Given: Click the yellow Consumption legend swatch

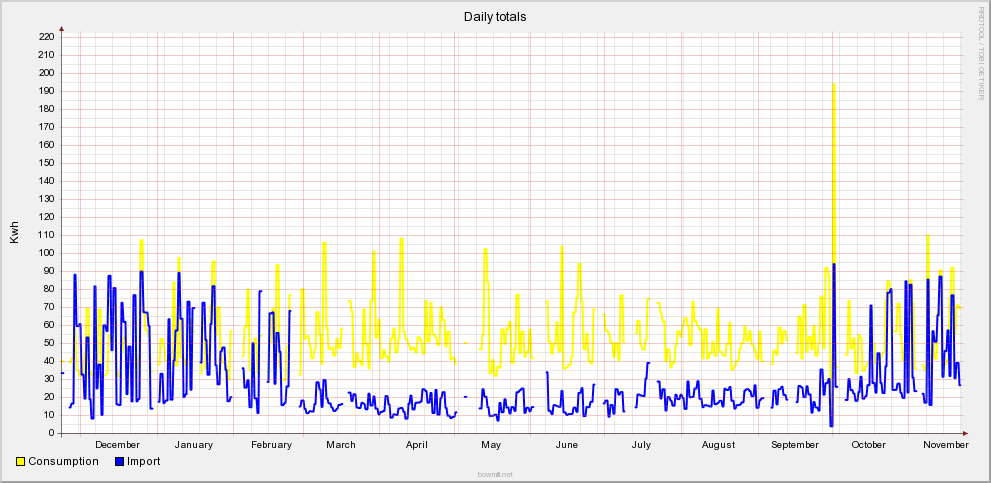Looking at the screenshot, I should point(21,462).
